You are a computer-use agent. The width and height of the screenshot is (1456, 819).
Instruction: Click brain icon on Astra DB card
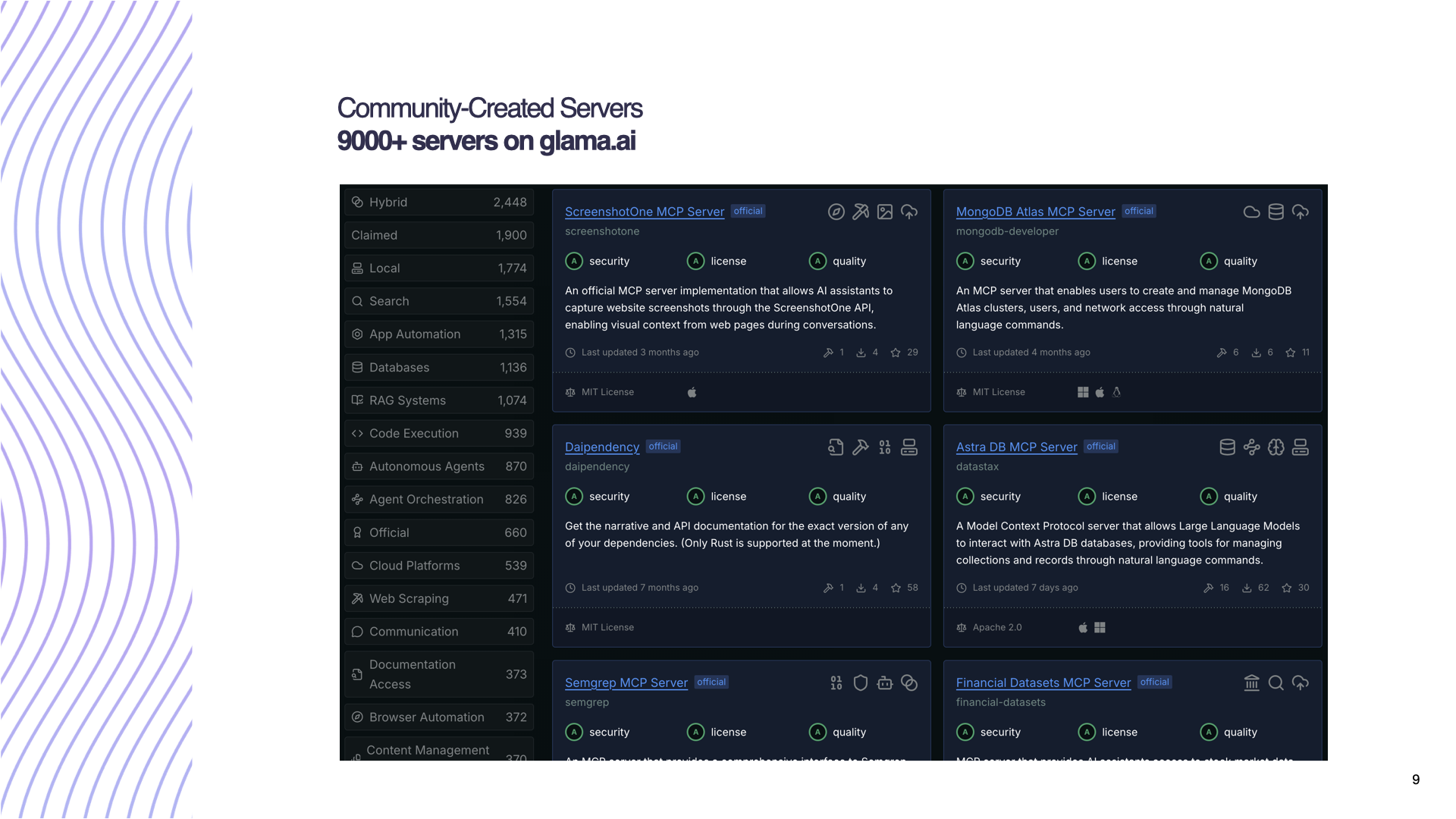(1276, 447)
